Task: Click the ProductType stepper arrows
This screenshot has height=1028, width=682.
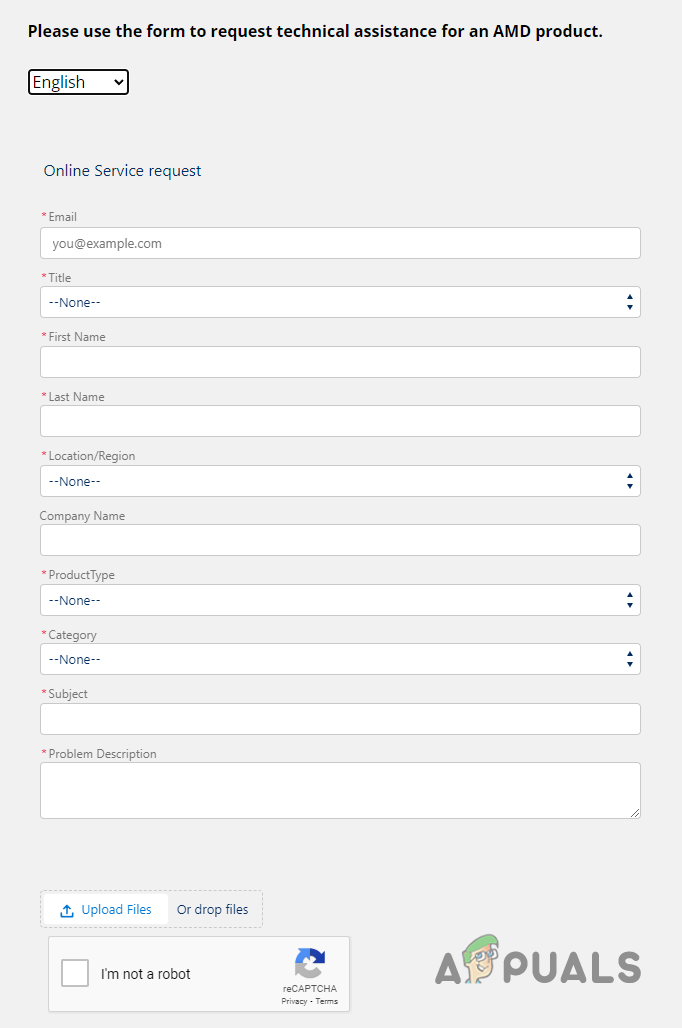Action: coord(629,600)
